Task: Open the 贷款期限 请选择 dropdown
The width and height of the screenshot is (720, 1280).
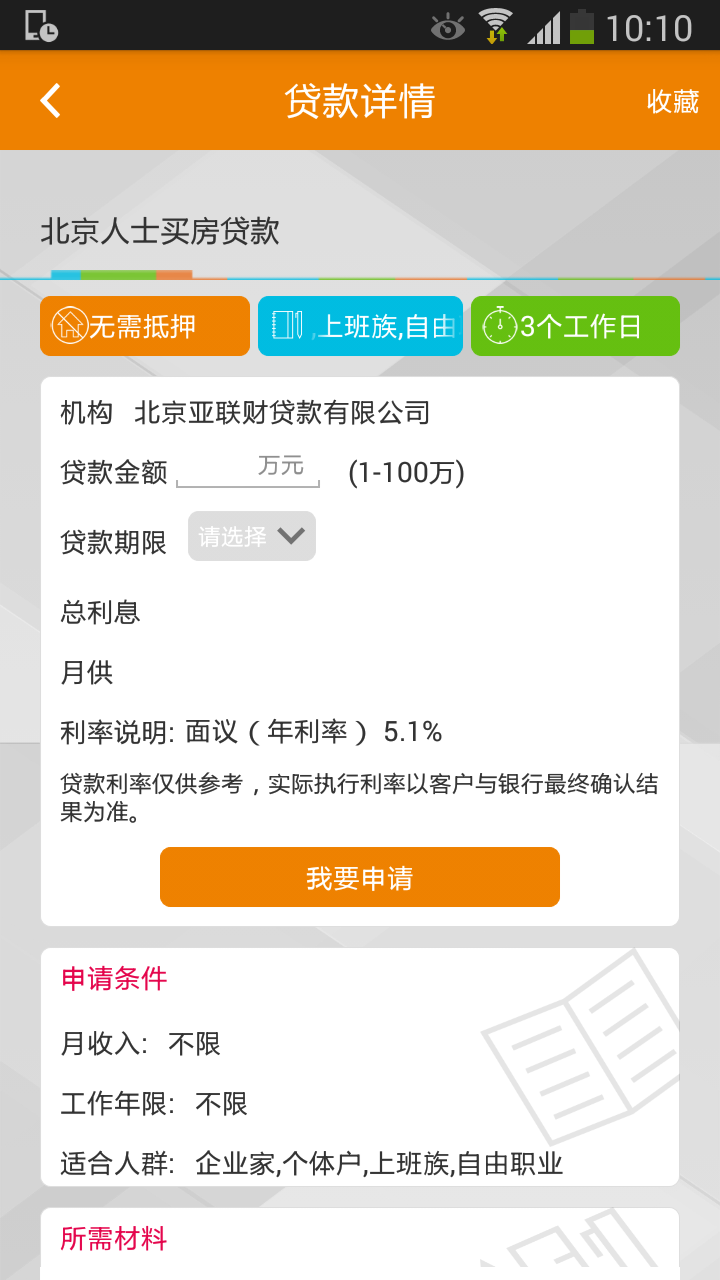Action: 251,537
